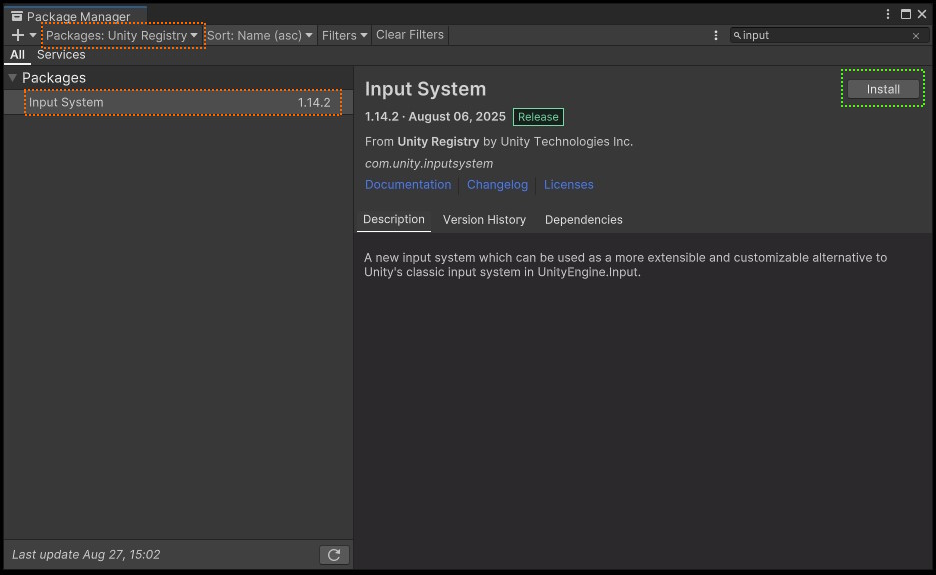Select Input System in package list
This screenshot has height=575, width=936.
point(180,103)
